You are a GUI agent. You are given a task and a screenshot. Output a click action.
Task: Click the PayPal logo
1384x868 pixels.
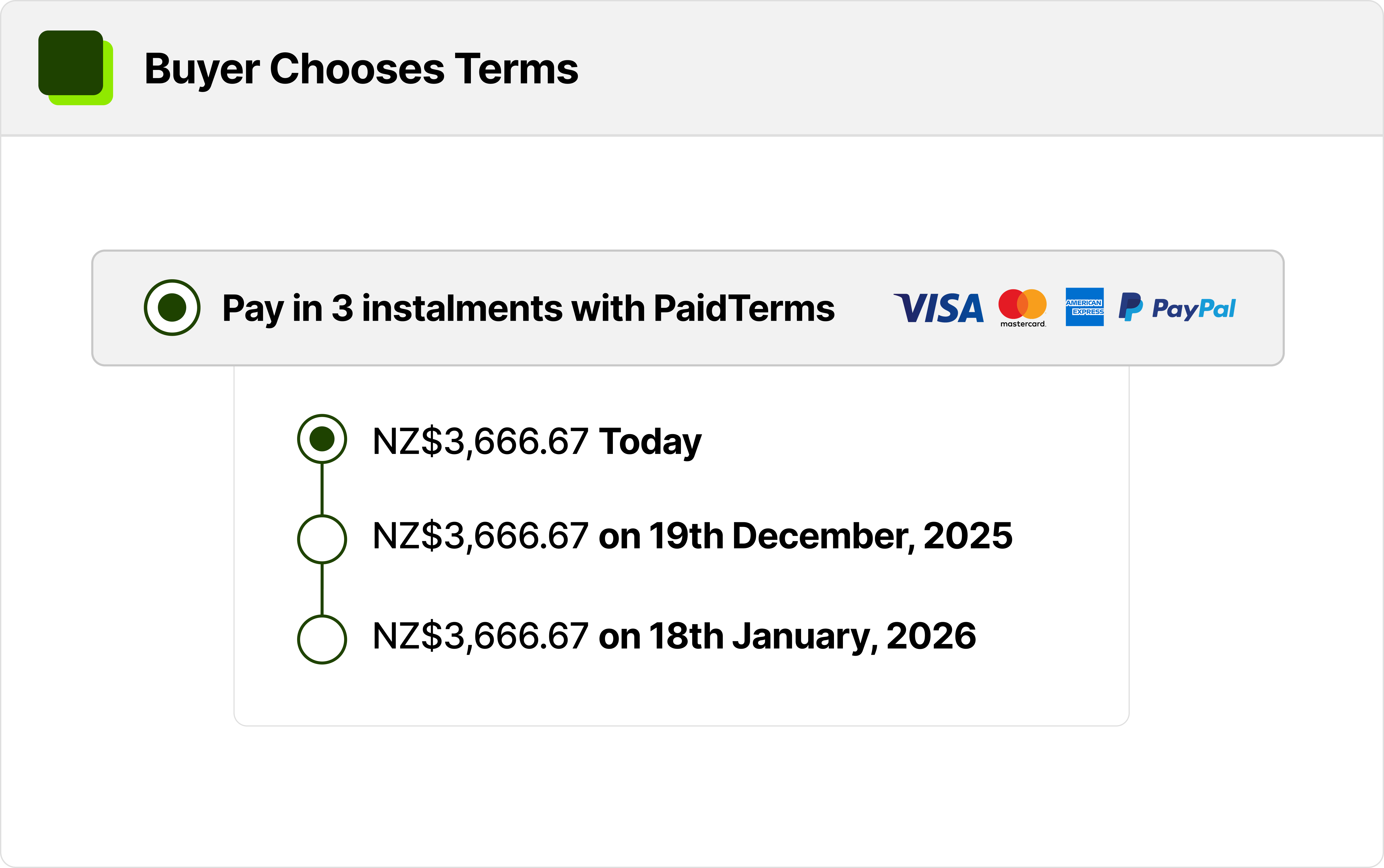pyautogui.click(x=1177, y=308)
